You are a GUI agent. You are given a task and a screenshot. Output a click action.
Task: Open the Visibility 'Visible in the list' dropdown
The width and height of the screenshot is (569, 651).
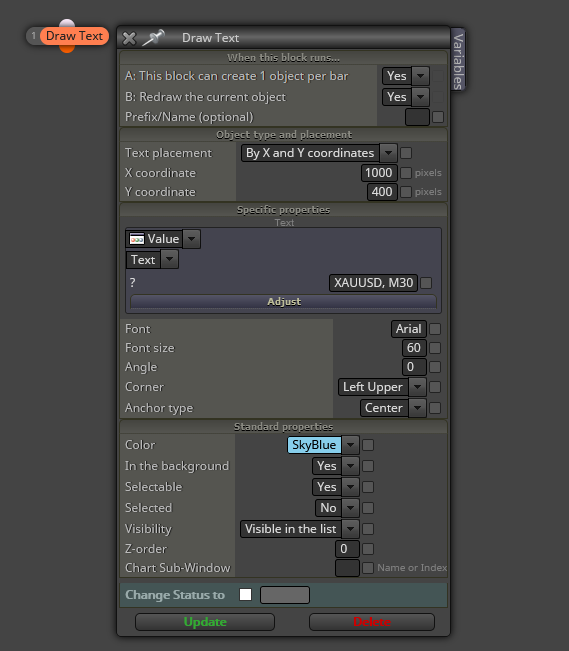point(300,529)
